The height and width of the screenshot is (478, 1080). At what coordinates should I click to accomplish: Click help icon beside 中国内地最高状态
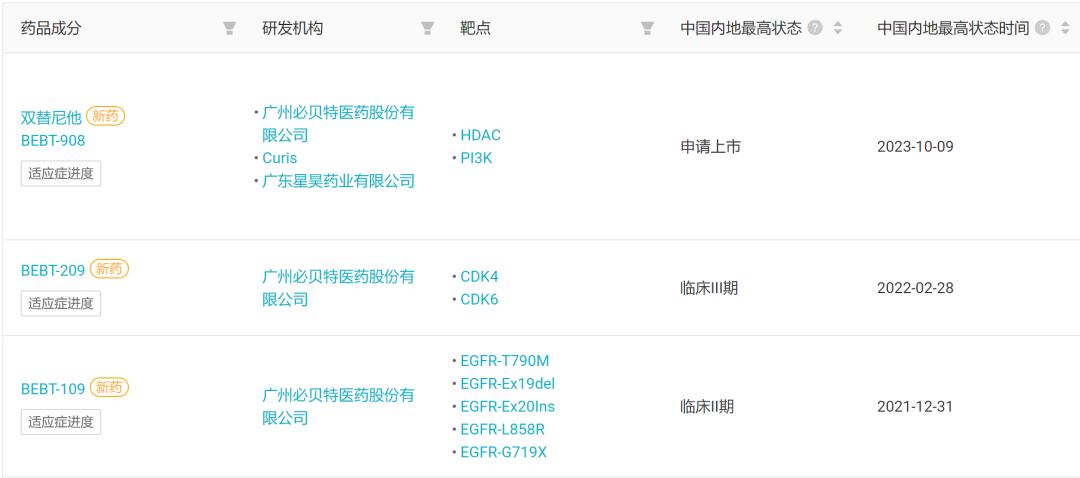[816, 28]
